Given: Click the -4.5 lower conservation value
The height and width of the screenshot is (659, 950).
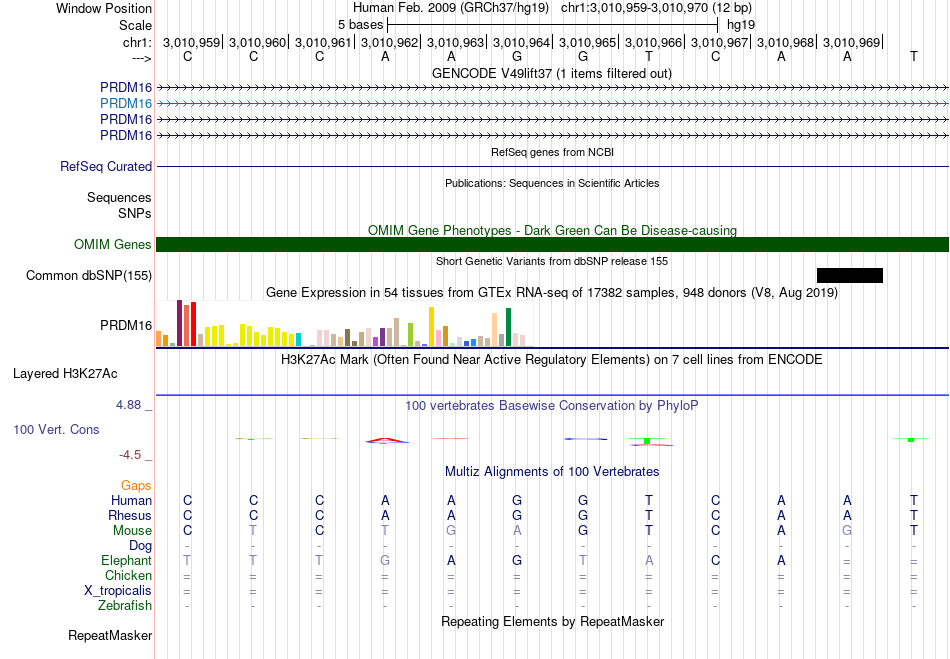Looking at the screenshot, I should coord(130,454).
